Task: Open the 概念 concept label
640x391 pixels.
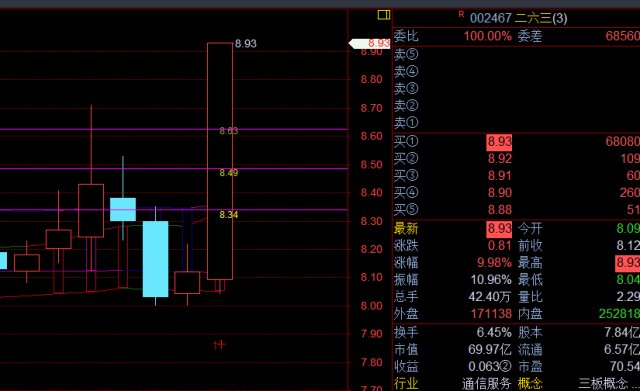Action: click(530, 384)
